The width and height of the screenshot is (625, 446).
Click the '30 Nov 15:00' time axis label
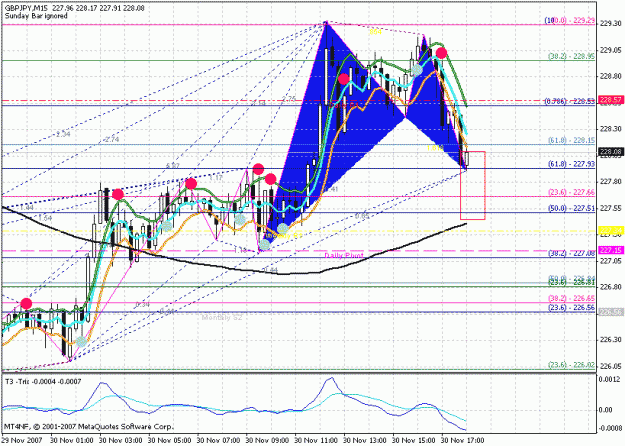[415, 440]
